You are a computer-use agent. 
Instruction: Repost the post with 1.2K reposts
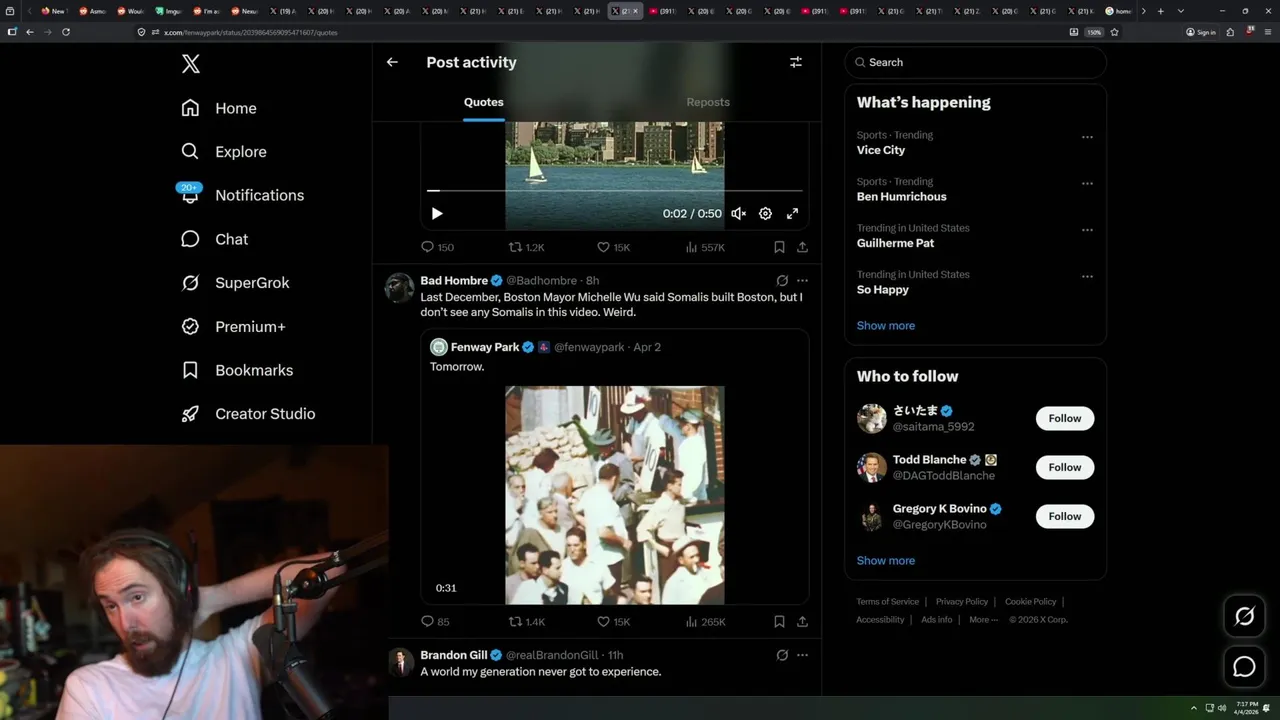click(527, 247)
